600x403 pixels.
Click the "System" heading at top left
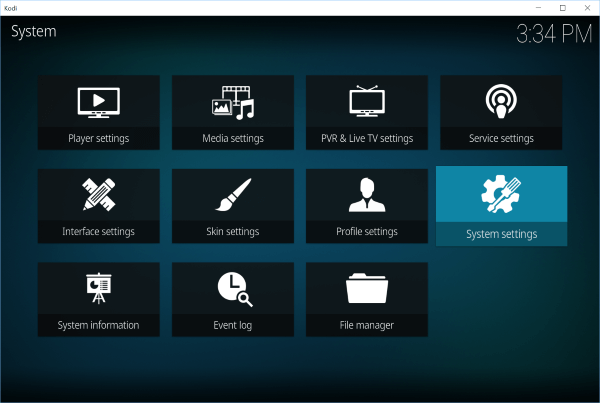tap(34, 31)
